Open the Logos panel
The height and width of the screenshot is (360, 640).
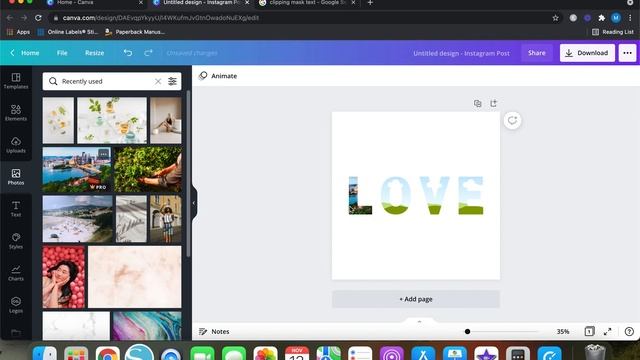tap(16, 305)
